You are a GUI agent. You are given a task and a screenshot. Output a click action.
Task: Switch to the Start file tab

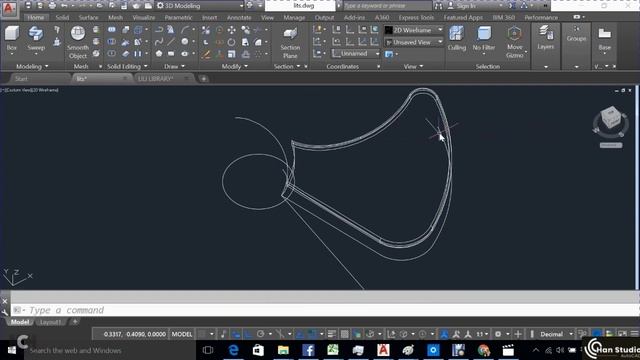point(21,78)
